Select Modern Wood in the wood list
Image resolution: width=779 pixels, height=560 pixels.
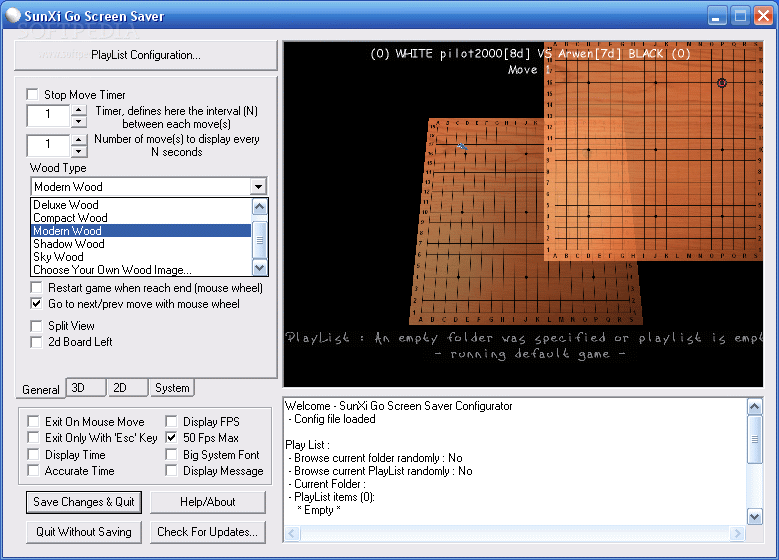coord(141,231)
